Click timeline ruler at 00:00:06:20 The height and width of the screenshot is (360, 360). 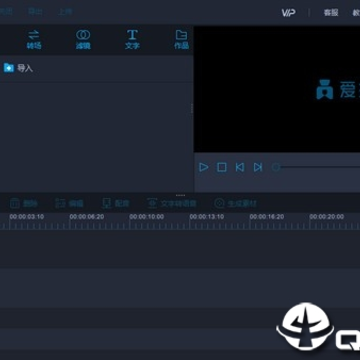tap(87, 217)
